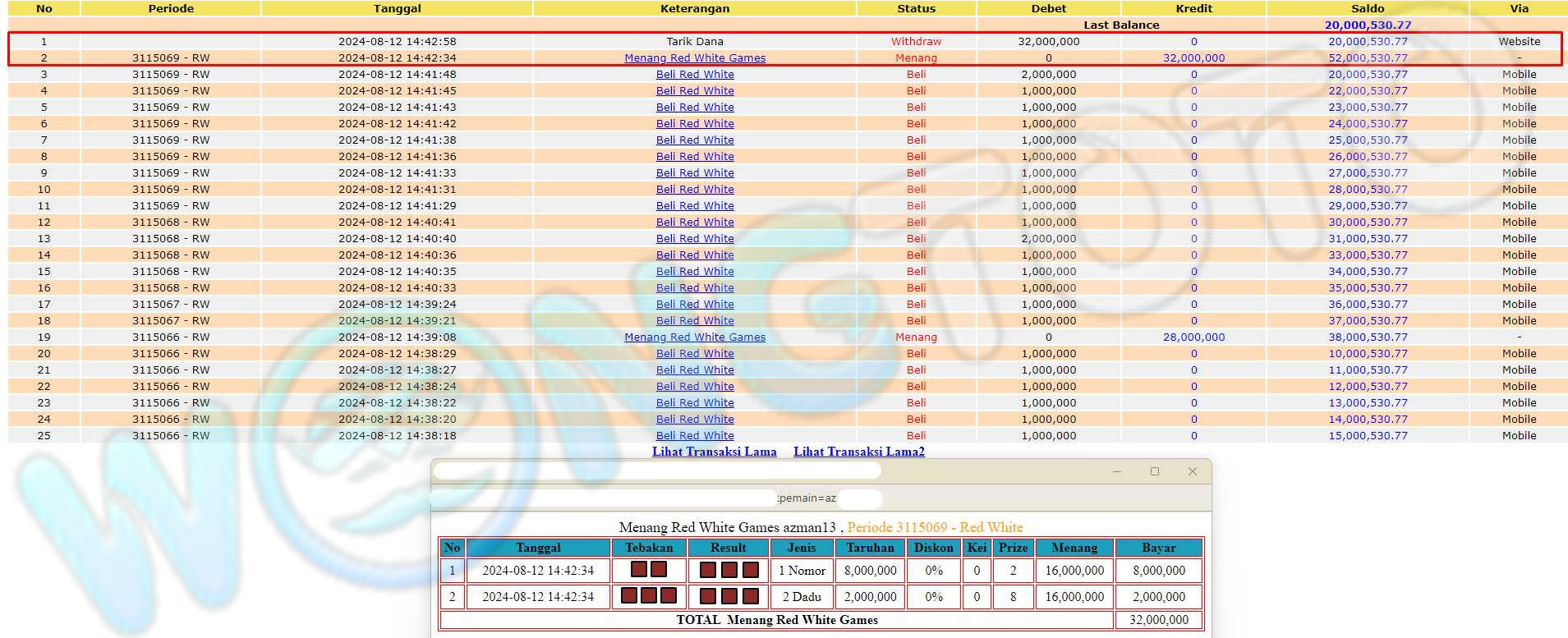Click the Keterangan column header
The height and width of the screenshot is (638, 1568).
(x=694, y=8)
